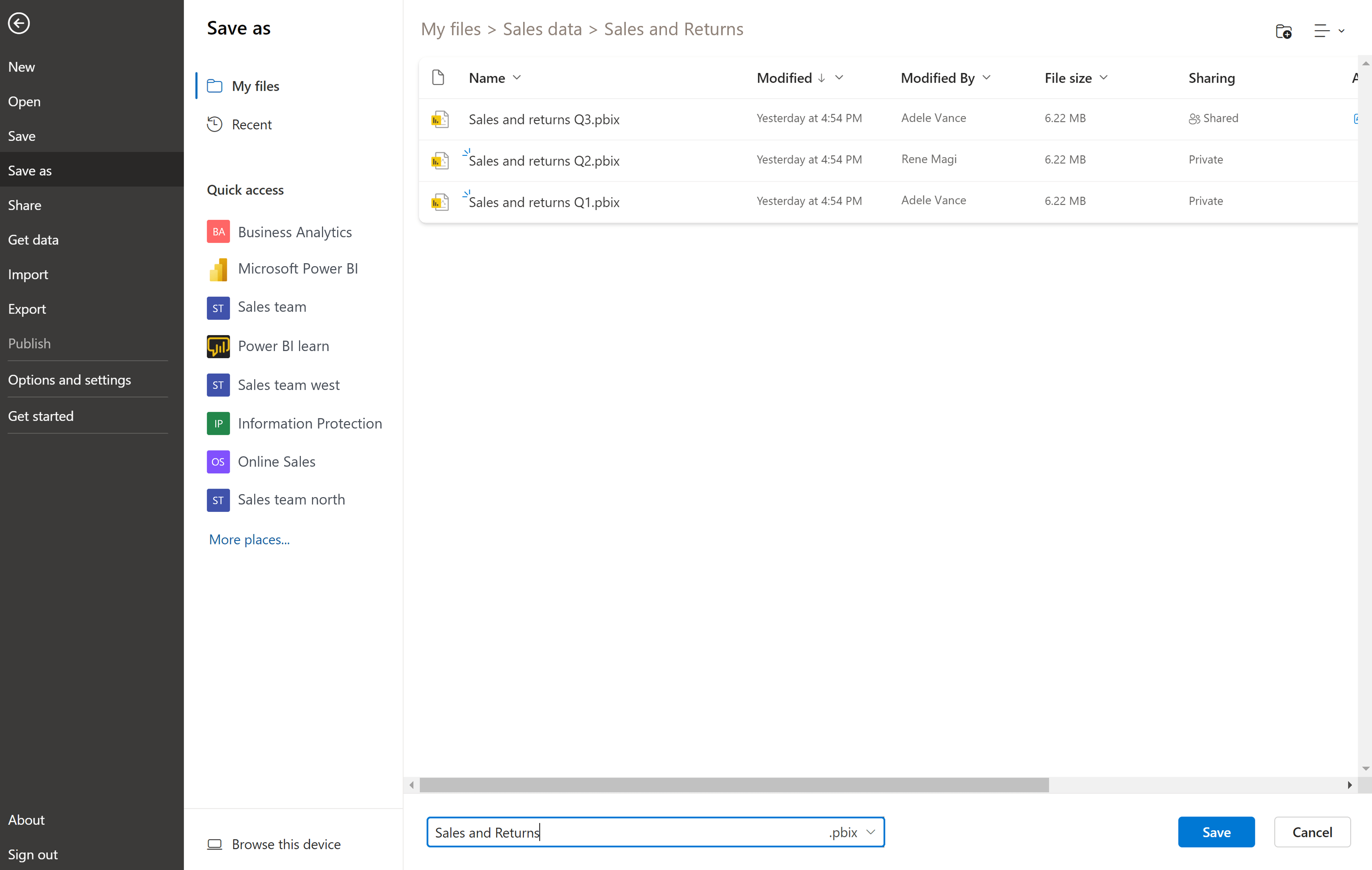Open the Online Sales workspace
Viewport: 1372px width, 870px height.
point(276,462)
